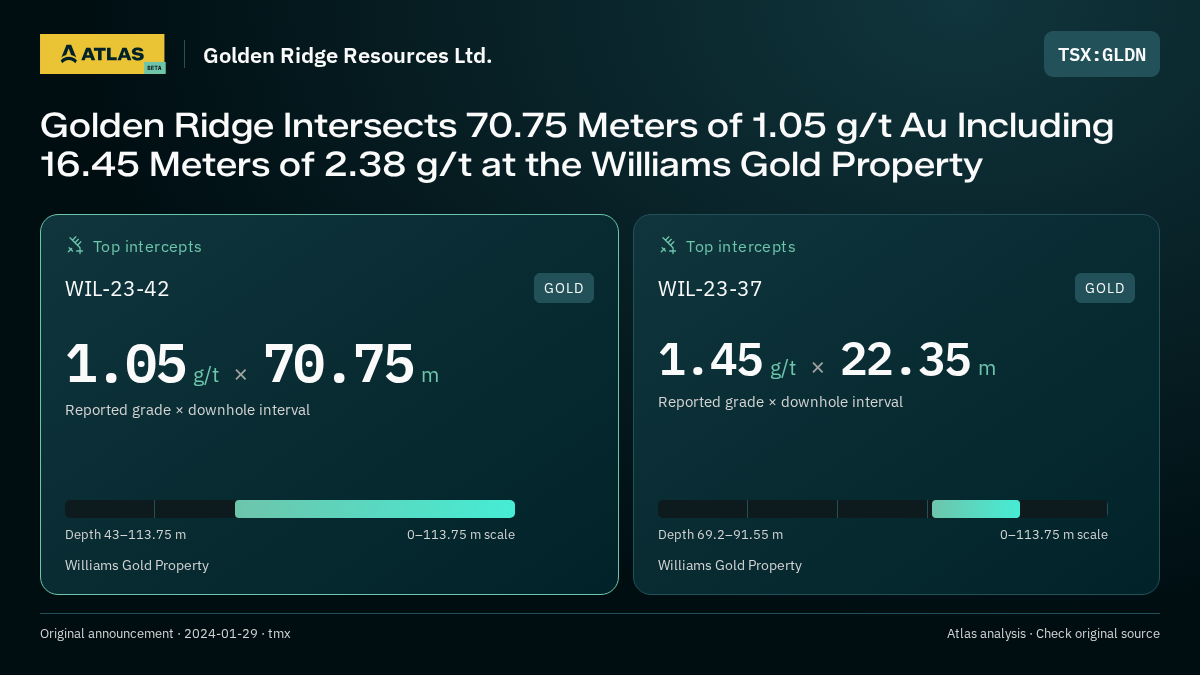Click the drill icon in the WIL-23-42 card
Image resolution: width=1200 pixels, height=675 pixels.
pos(75,245)
